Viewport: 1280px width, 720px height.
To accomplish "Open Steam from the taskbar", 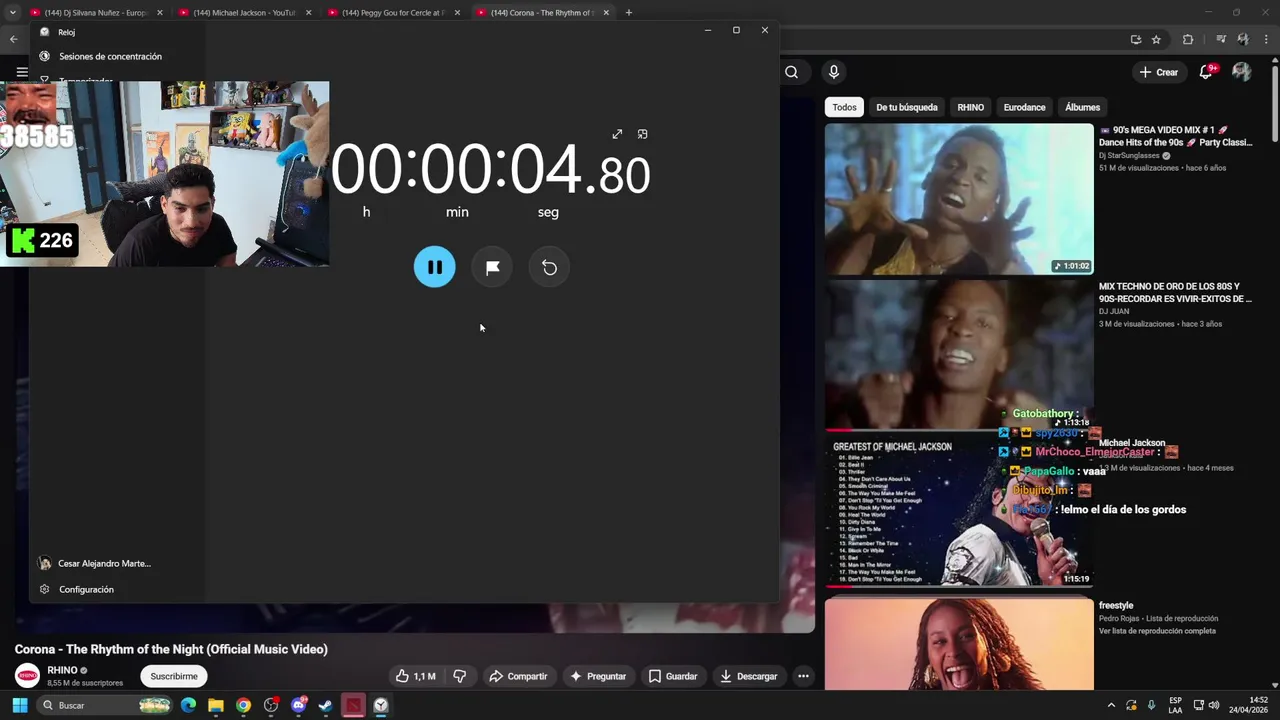I will pyautogui.click(x=325, y=705).
